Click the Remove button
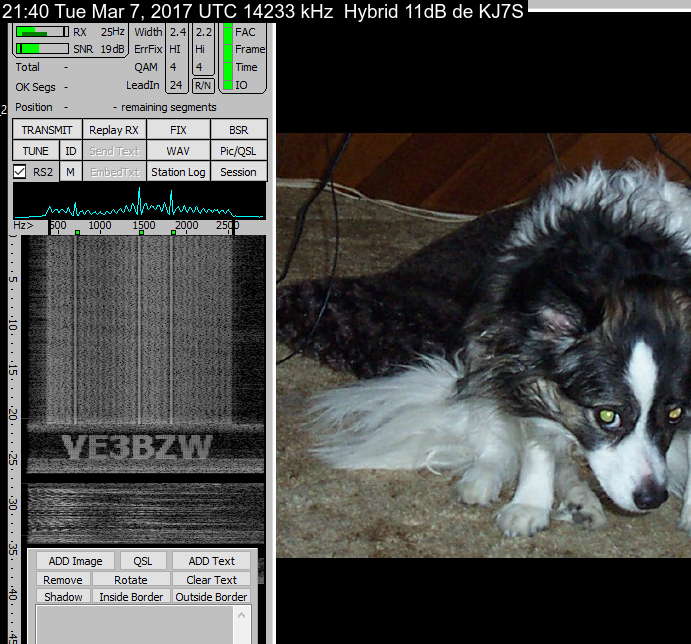This screenshot has height=644, width=691. click(63, 580)
